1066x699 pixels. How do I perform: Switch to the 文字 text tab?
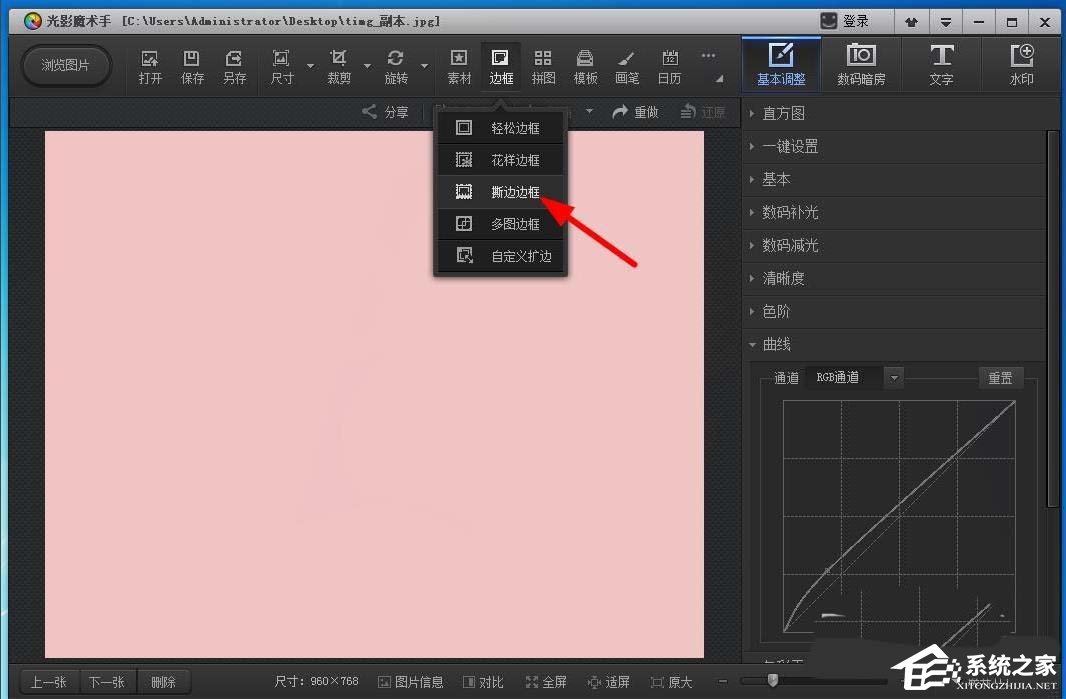[941, 64]
